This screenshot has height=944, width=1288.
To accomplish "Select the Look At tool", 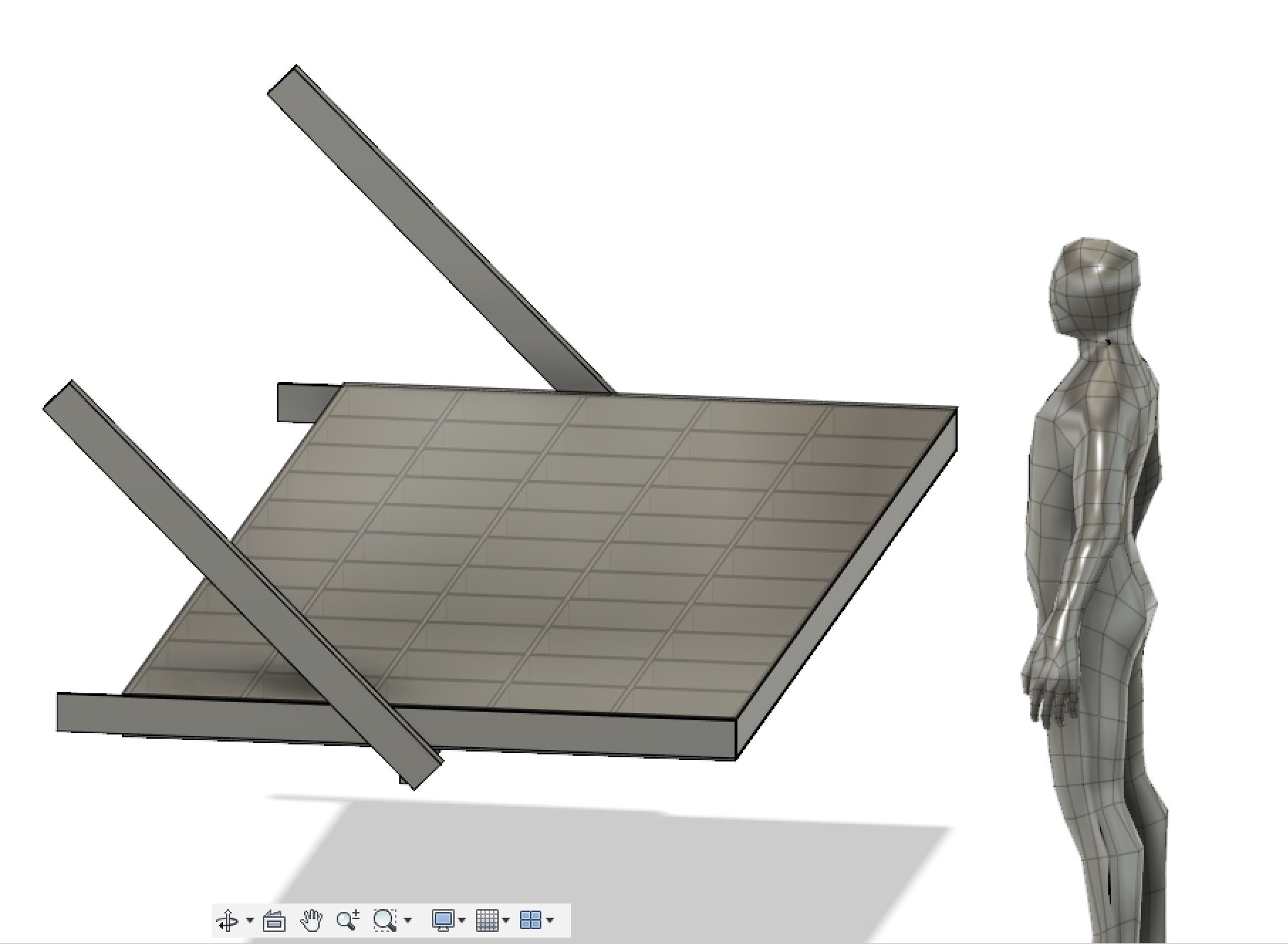I will pyautogui.click(x=274, y=921).
